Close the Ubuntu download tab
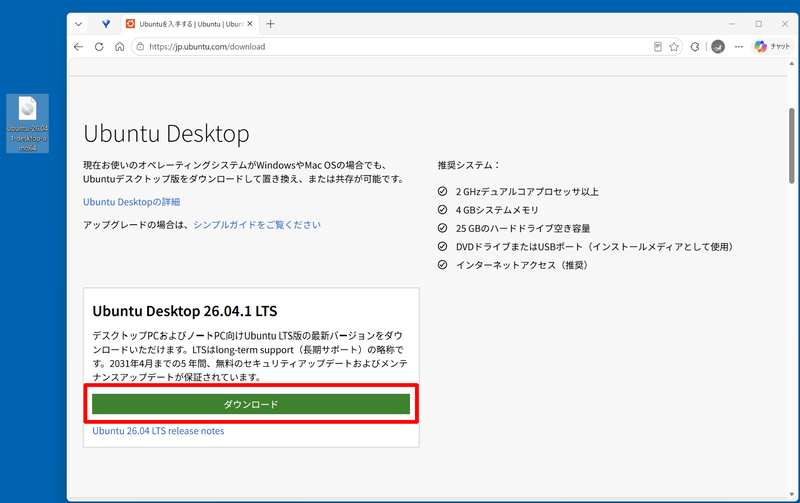Screen dimensions: 800x503 pos(250,23)
